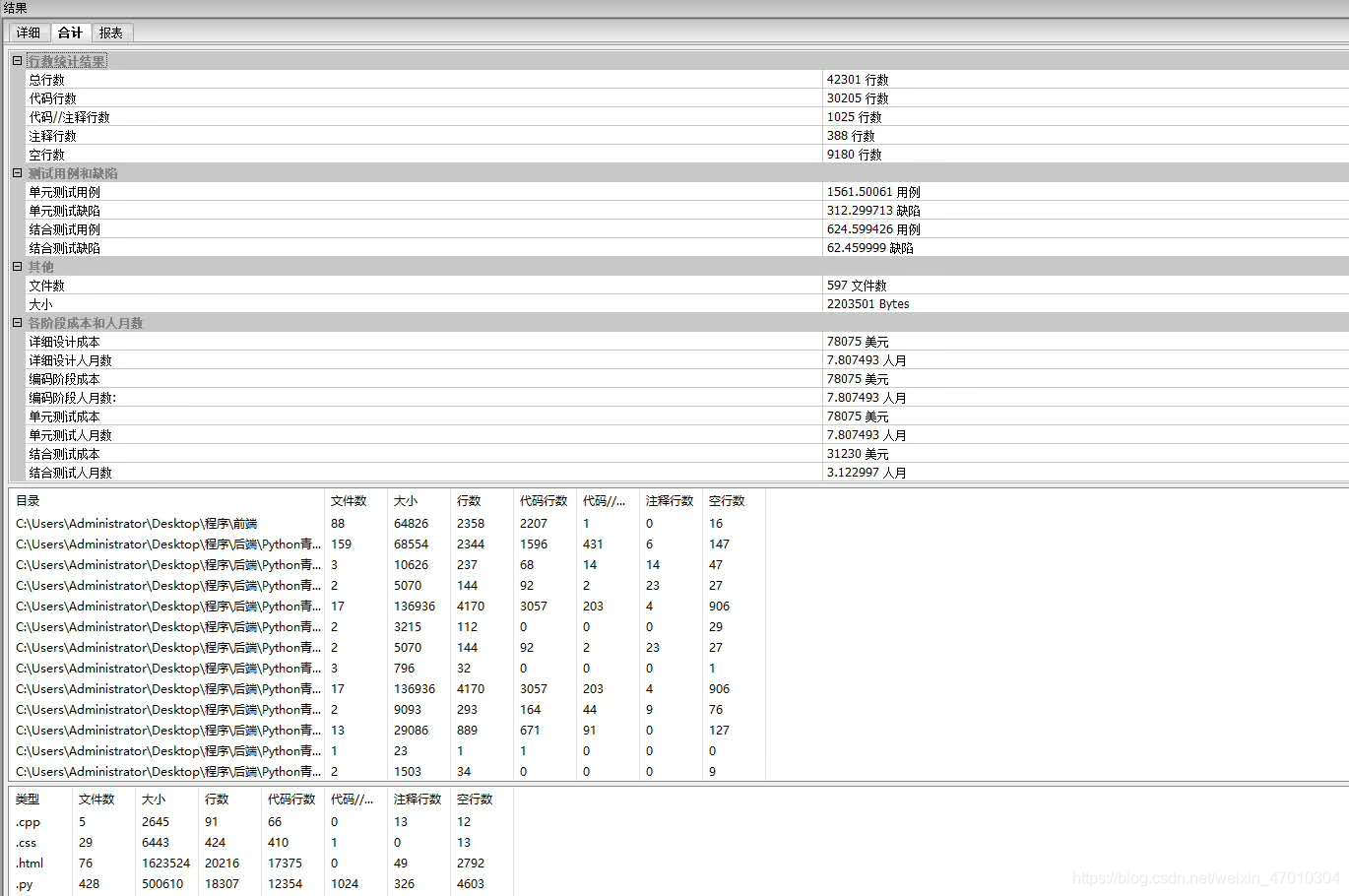The height and width of the screenshot is (896, 1349).
Task: Select the .cpp file type row
Action: point(261,822)
